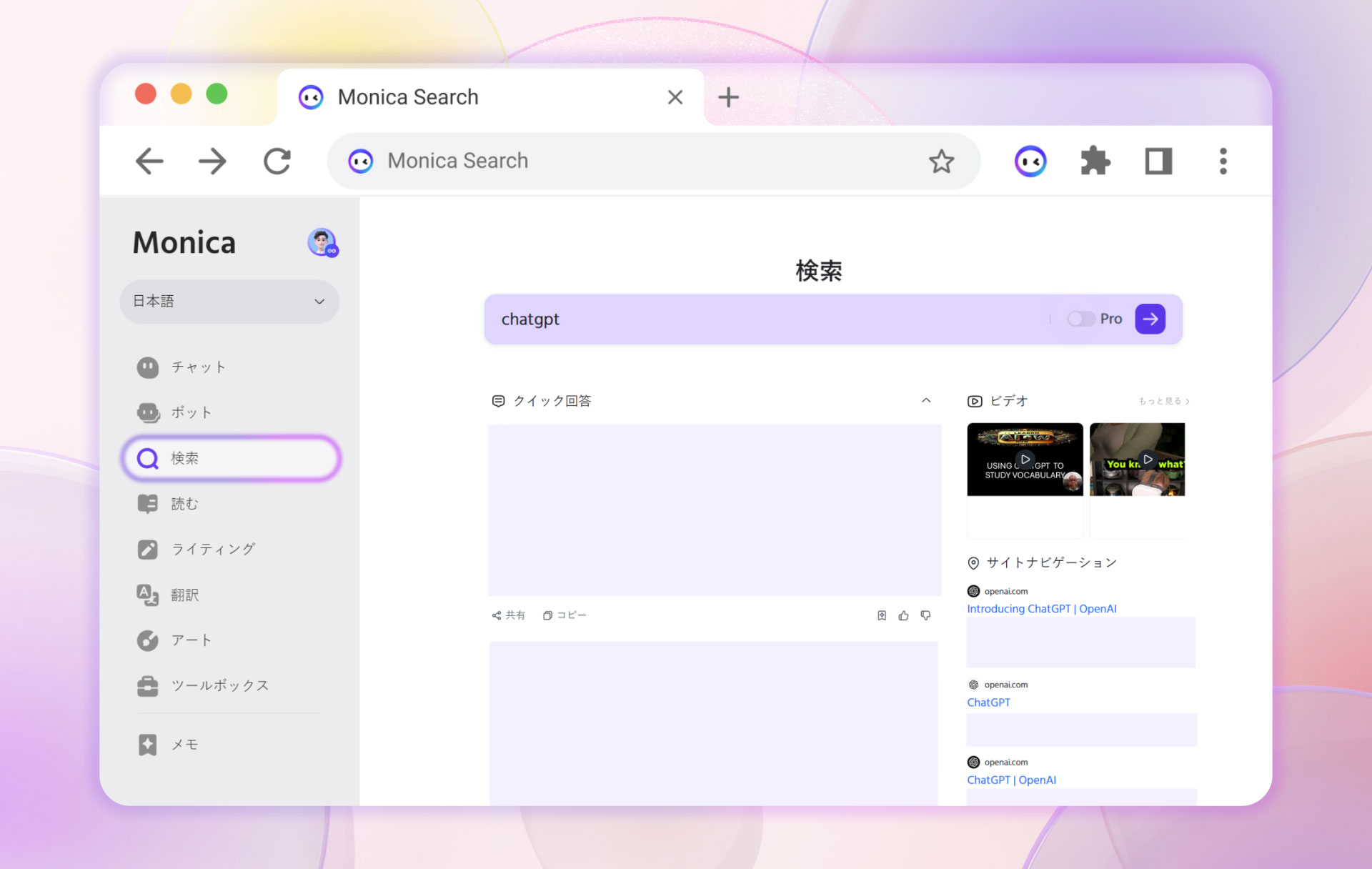Open 翻訳 in the sidebar
Viewport: 1372px width, 869px height.
point(184,595)
